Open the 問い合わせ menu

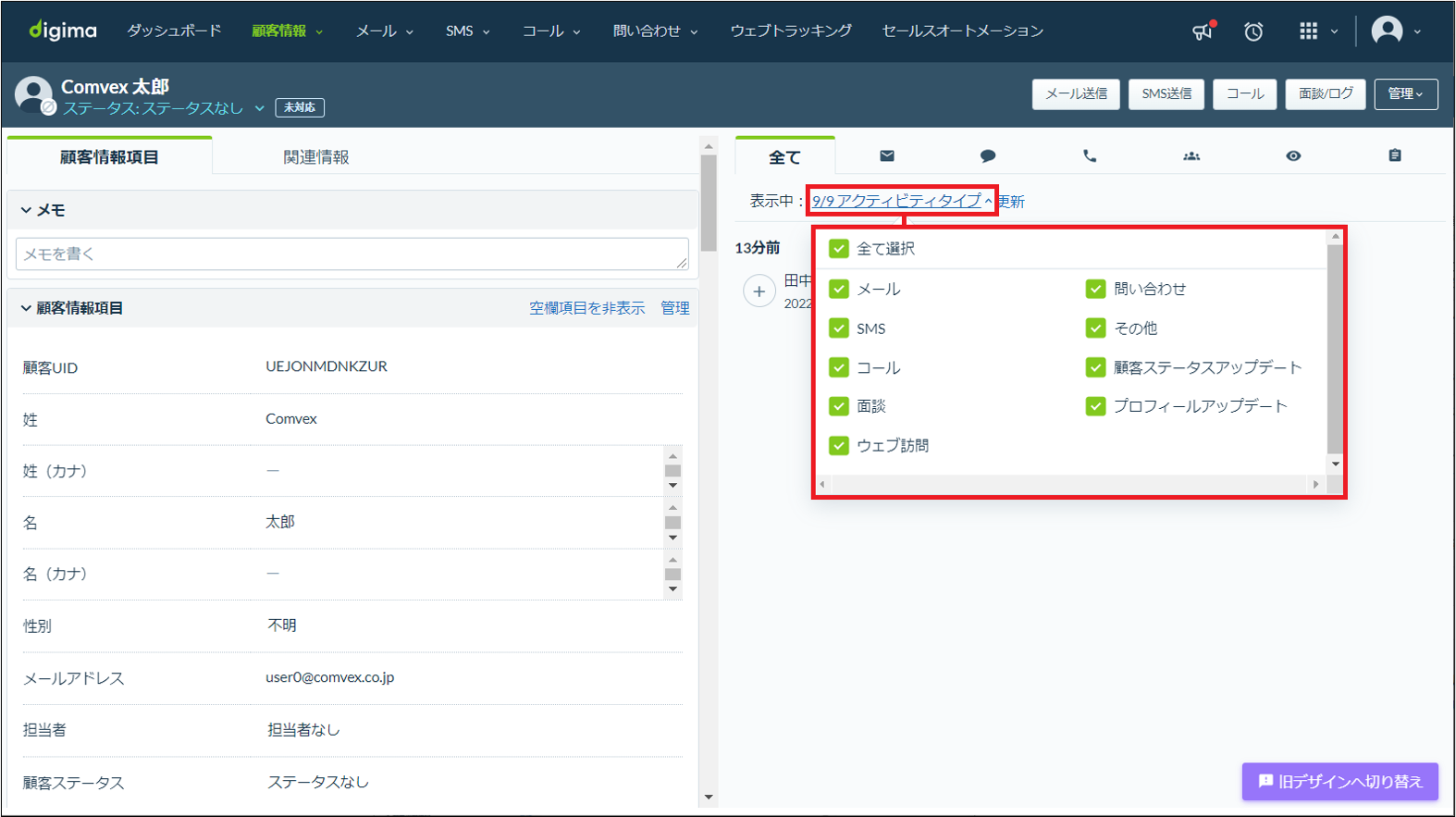655,31
